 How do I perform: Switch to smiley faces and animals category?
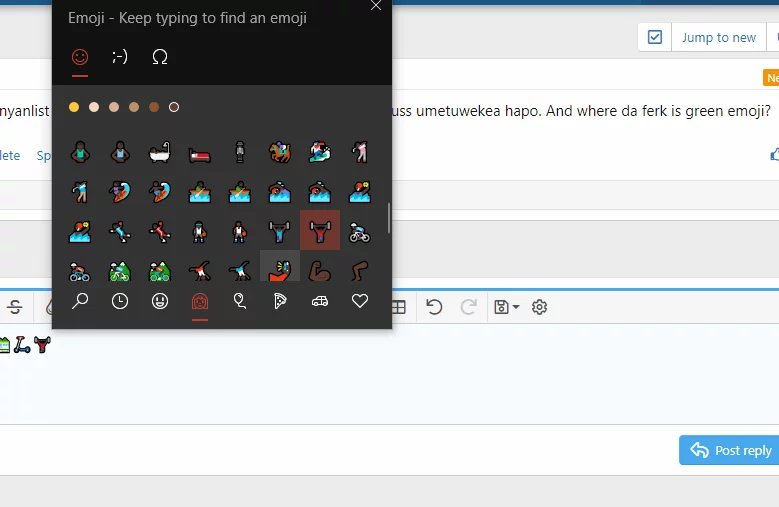160,301
